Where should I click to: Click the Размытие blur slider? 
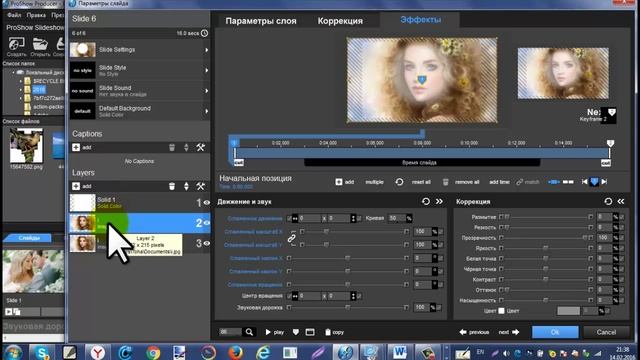coord(546,217)
